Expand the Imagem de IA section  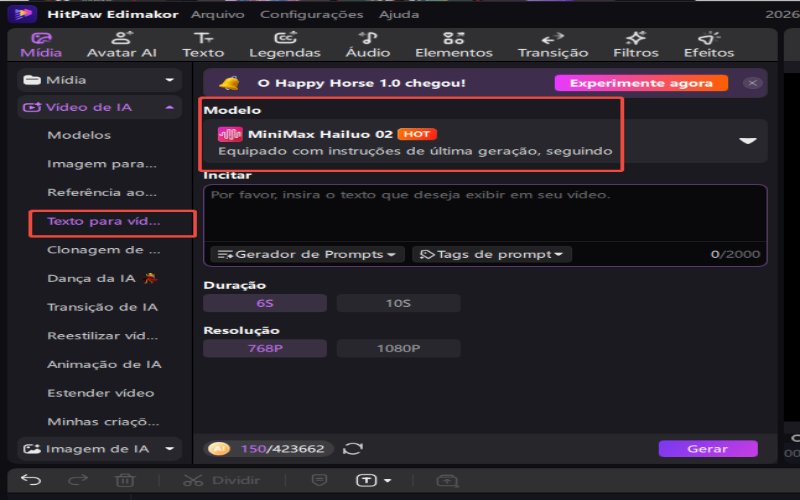coord(99,449)
